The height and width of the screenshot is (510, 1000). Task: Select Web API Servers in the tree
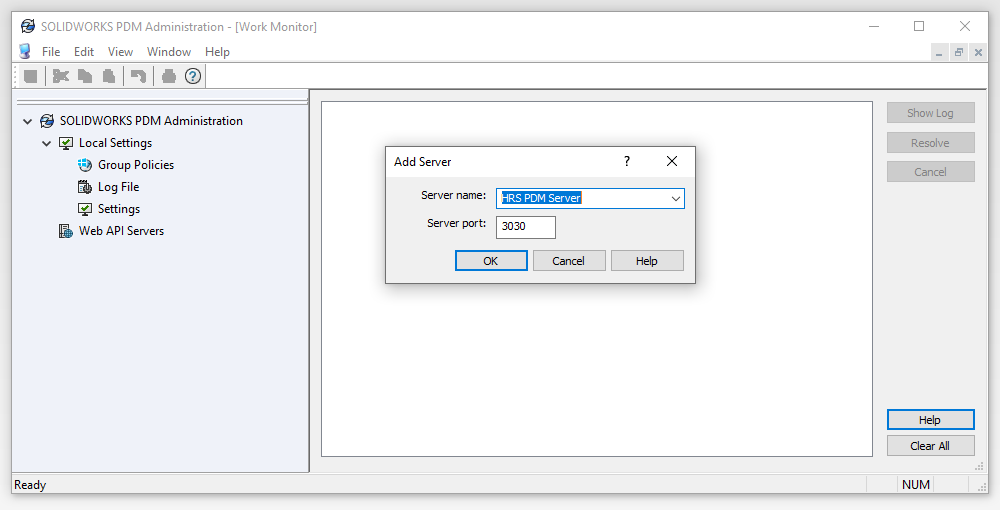(x=121, y=231)
